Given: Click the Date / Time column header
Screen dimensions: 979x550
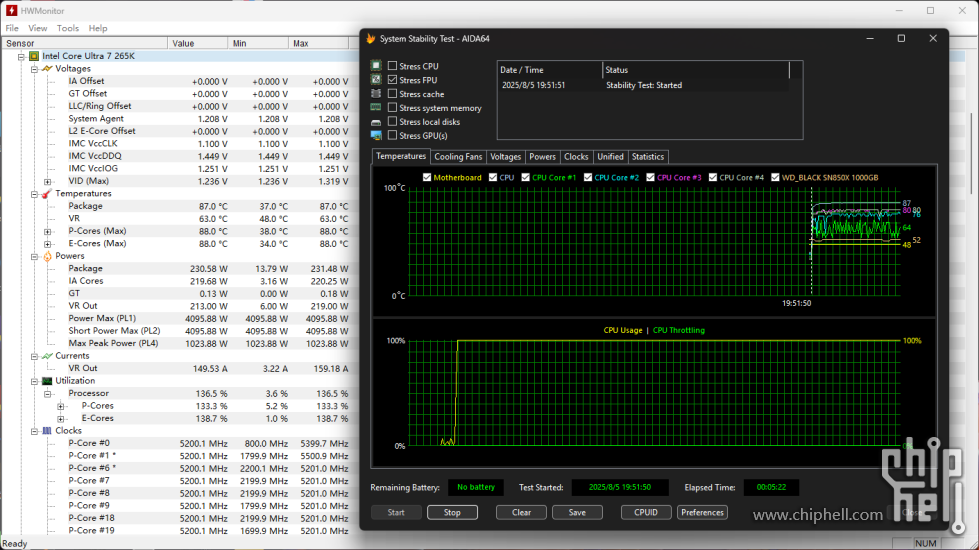Looking at the screenshot, I should [550, 70].
